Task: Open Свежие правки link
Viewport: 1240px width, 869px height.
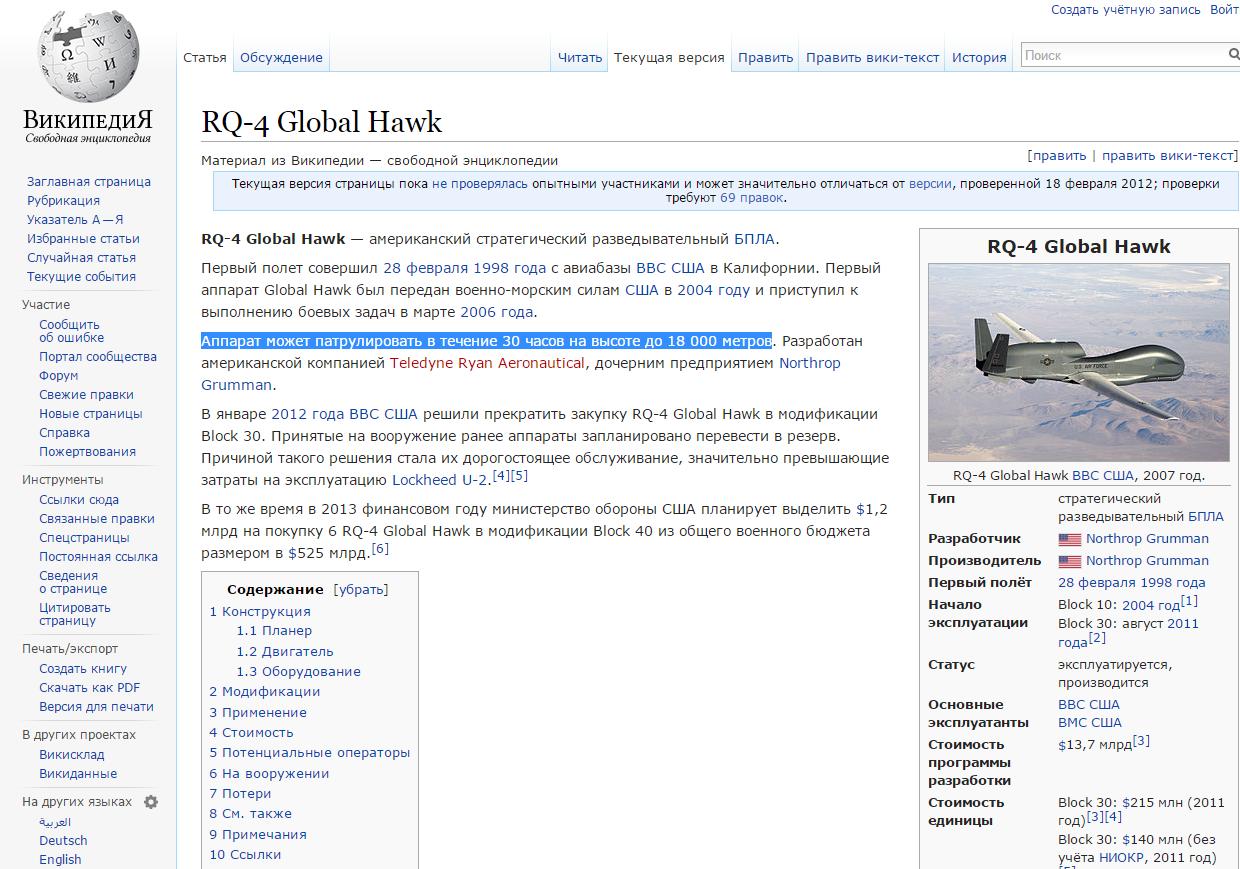Action: 86,395
